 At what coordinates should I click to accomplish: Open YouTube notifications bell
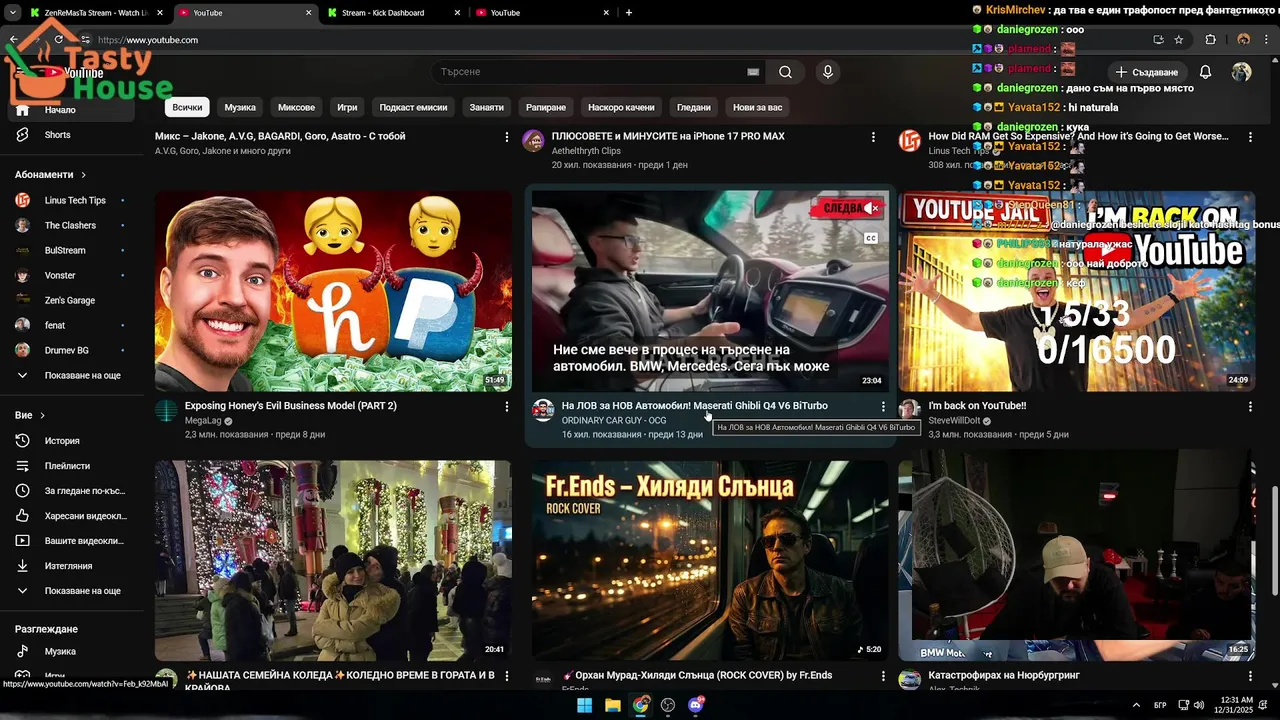1205,72
